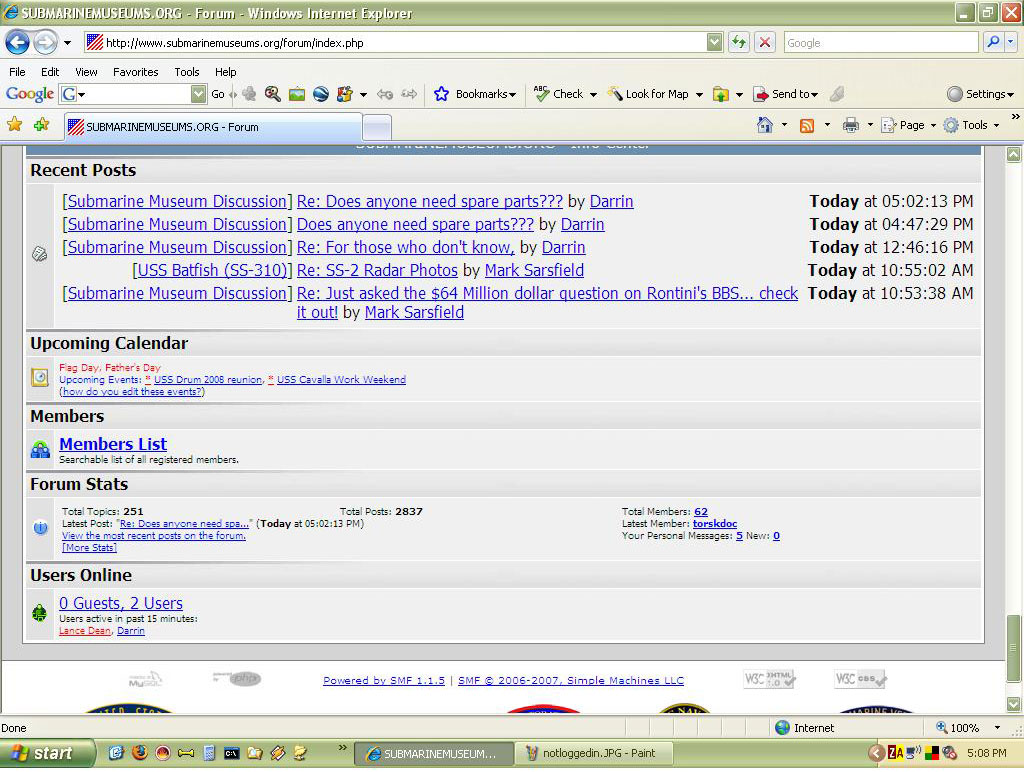Click the Members List people icon
The width and height of the screenshot is (1024, 772).
coord(40,450)
